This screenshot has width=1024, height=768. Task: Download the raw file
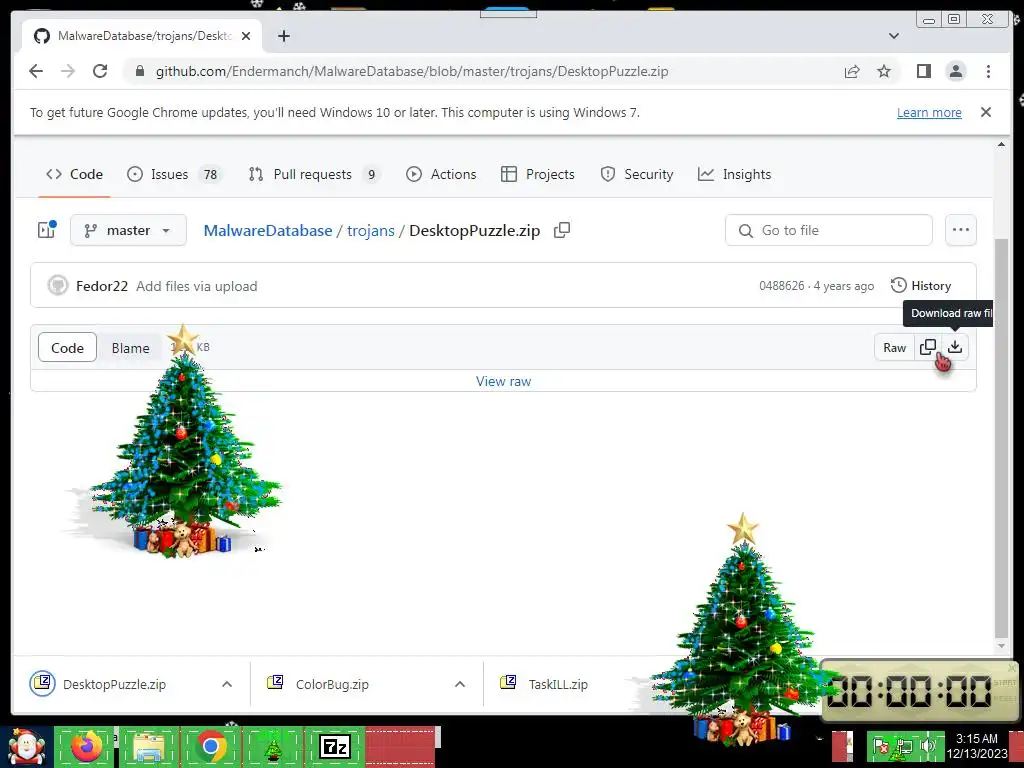[x=955, y=347]
